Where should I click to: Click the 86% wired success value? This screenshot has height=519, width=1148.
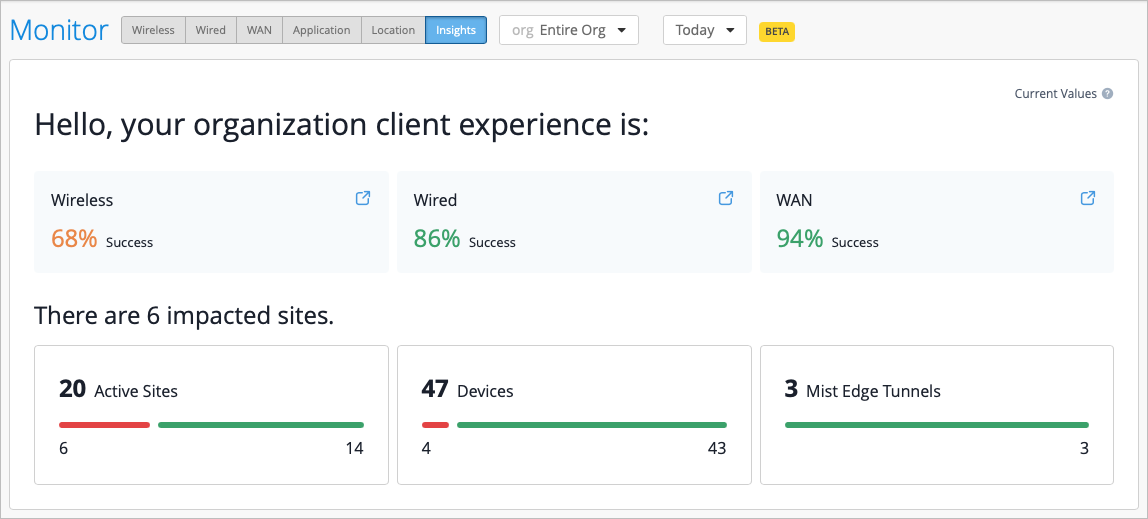click(x=436, y=238)
